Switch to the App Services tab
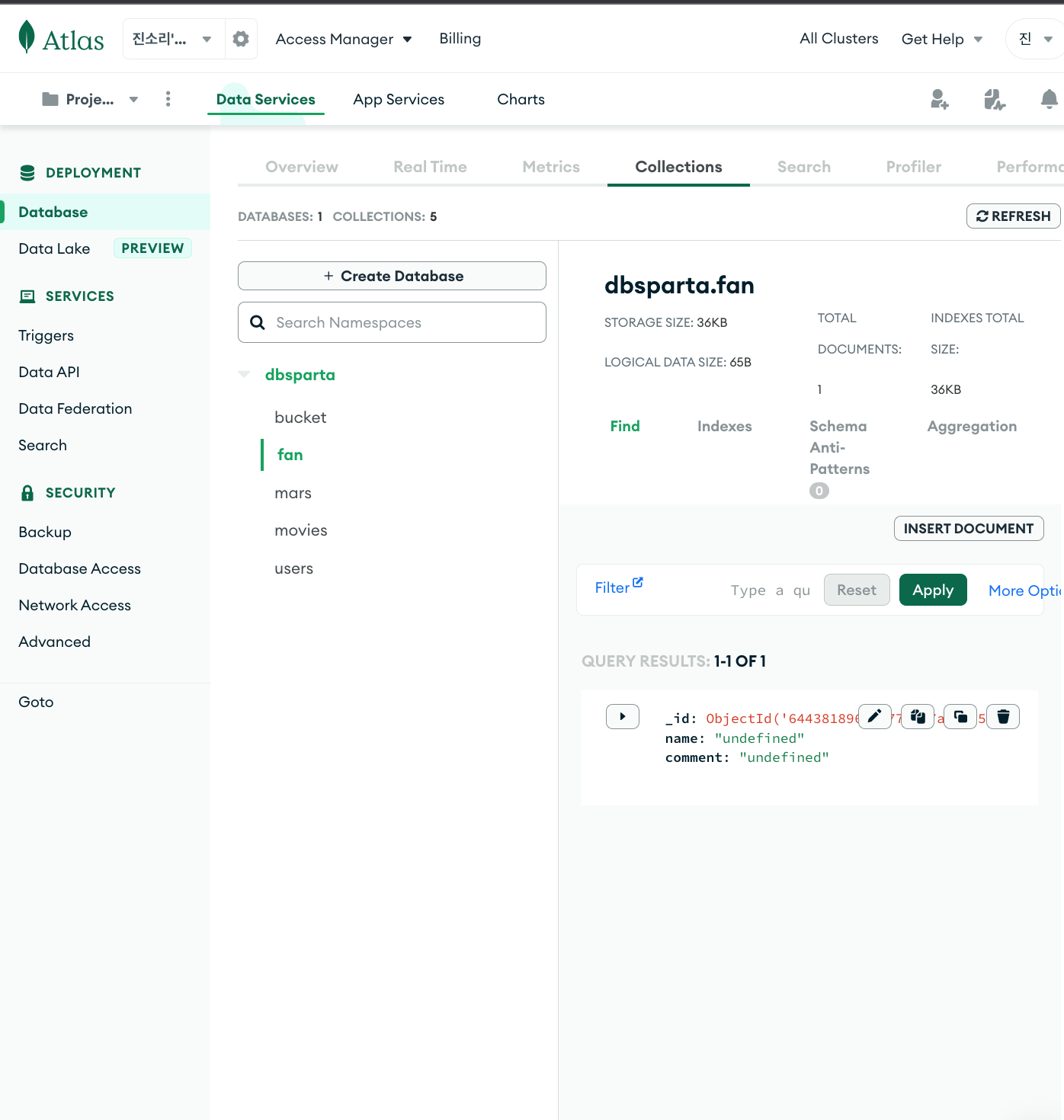The width and height of the screenshot is (1064, 1120). pyautogui.click(x=399, y=99)
